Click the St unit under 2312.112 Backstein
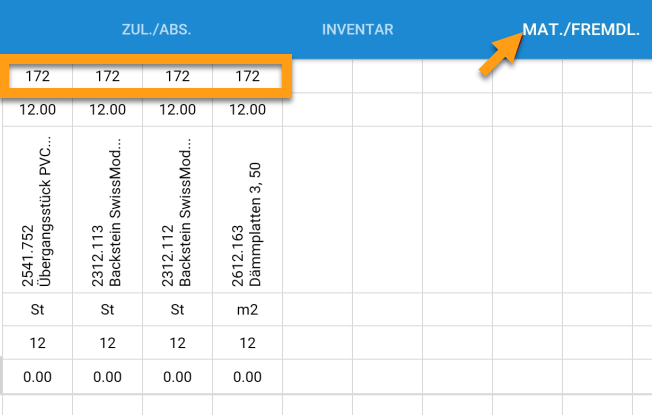This screenshot has height=415, width=652. tap(178, 309)
